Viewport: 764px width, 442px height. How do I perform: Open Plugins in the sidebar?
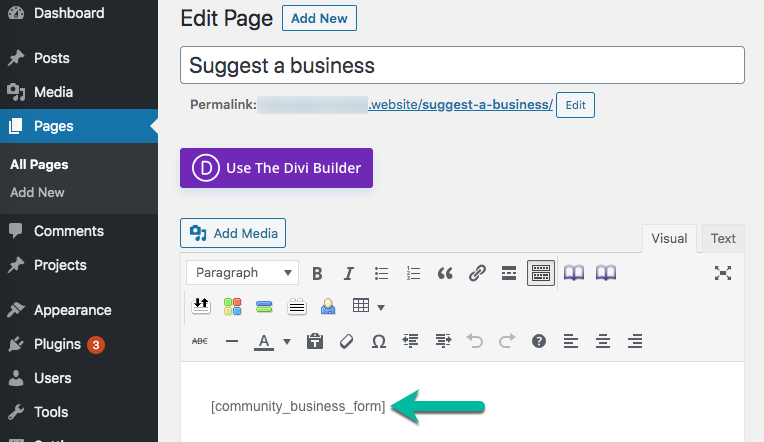[79, 344]
